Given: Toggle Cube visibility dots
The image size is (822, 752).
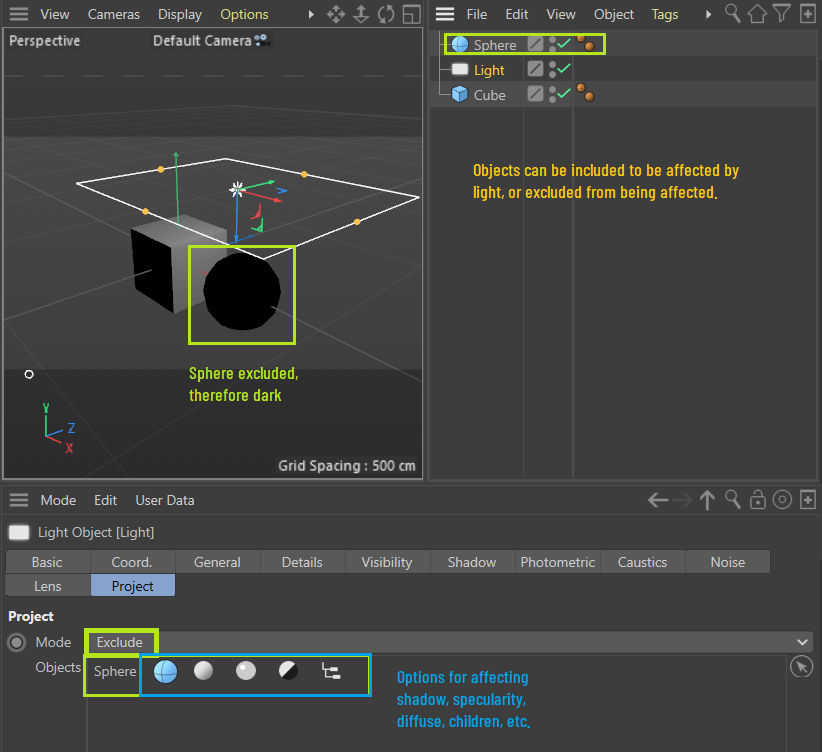Looking at the screenshot, I should [x=552, y=94].
